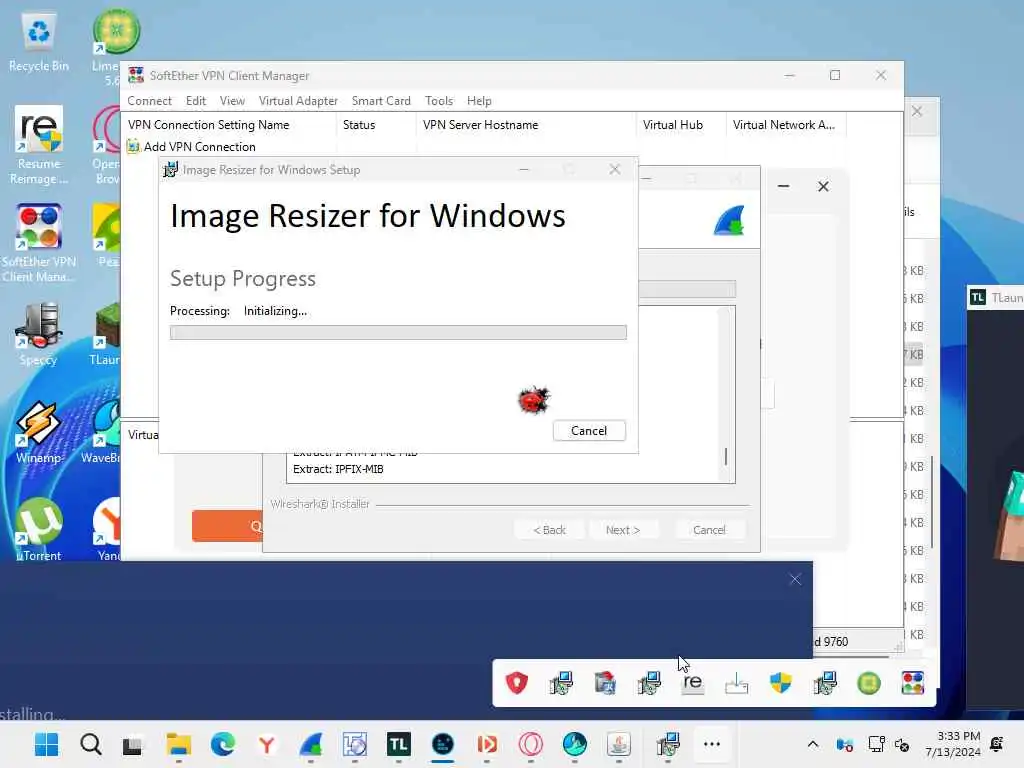
Task: Click Back in the Wireshark installer
Action: pyautogui.click(x=549, y=530)
